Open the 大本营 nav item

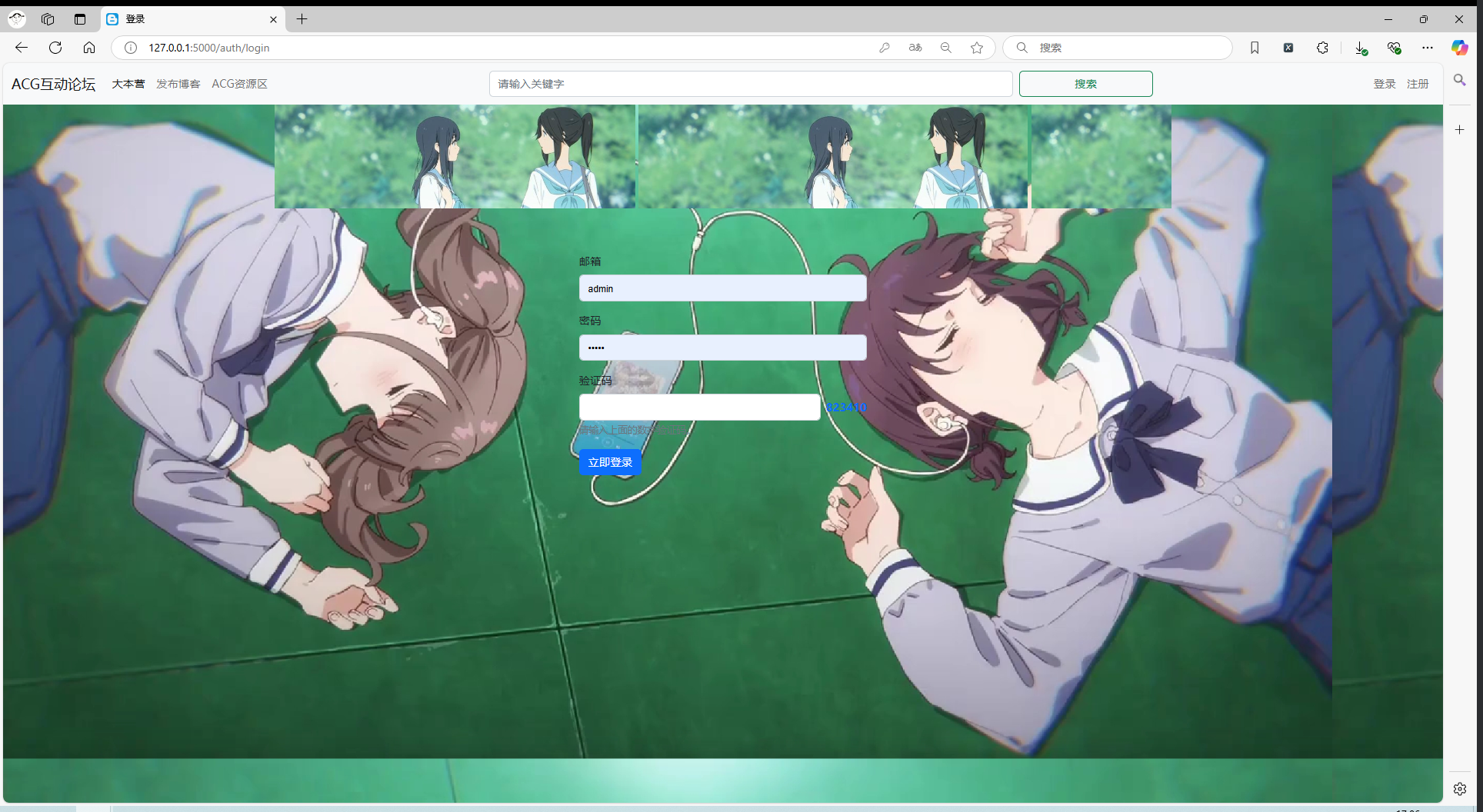pyautogui.click(x=128, y=84)
